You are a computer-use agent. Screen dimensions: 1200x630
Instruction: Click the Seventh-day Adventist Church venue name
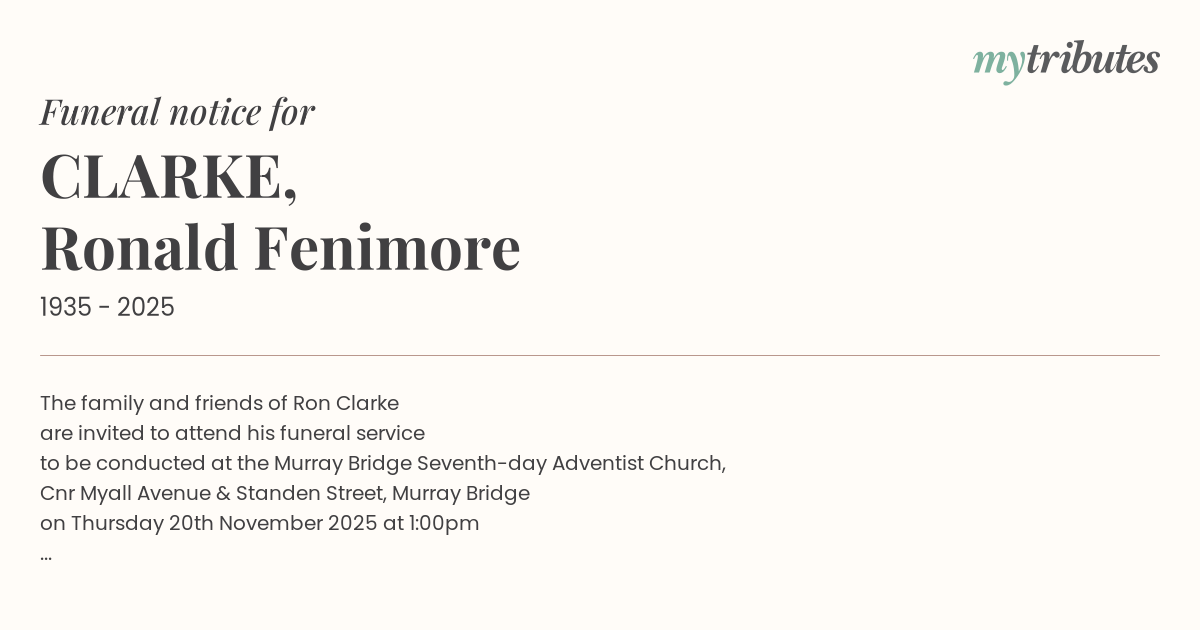(570, 464)
